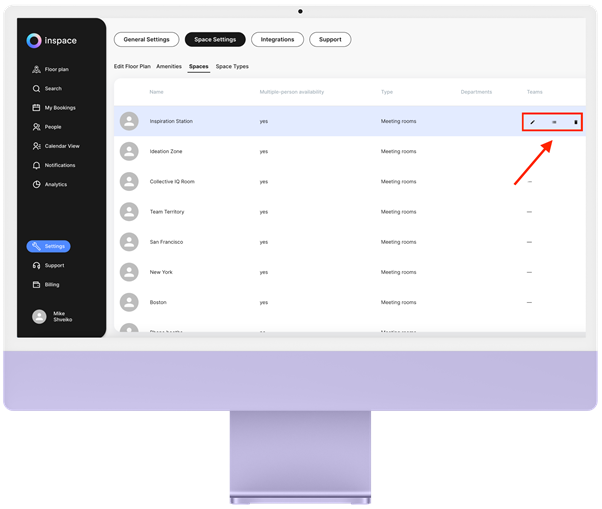
Task: Open Mike Shveiko's profile avatar
Action: click(39, 317)
